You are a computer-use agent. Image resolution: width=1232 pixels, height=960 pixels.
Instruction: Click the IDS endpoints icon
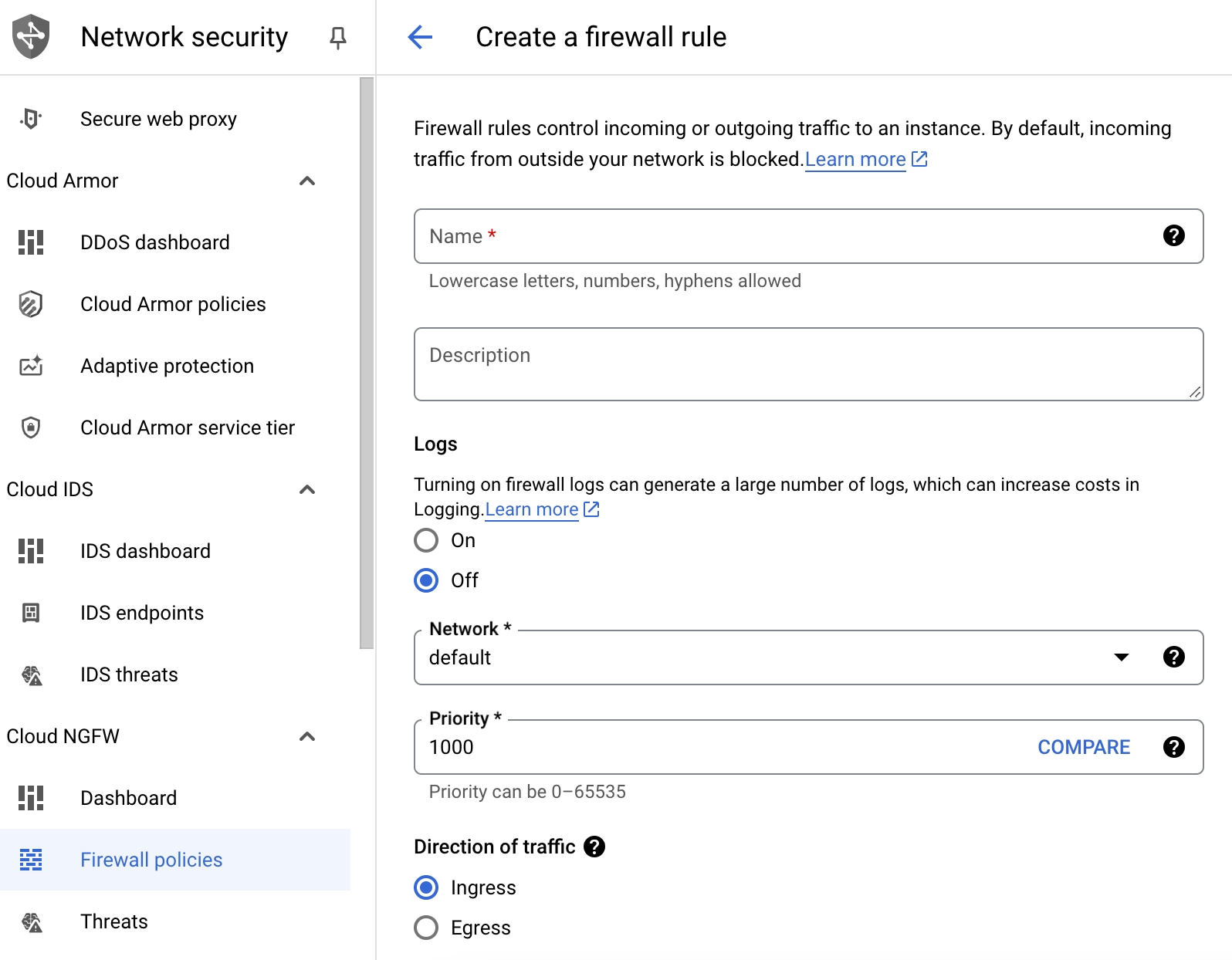tap(31, 613)
